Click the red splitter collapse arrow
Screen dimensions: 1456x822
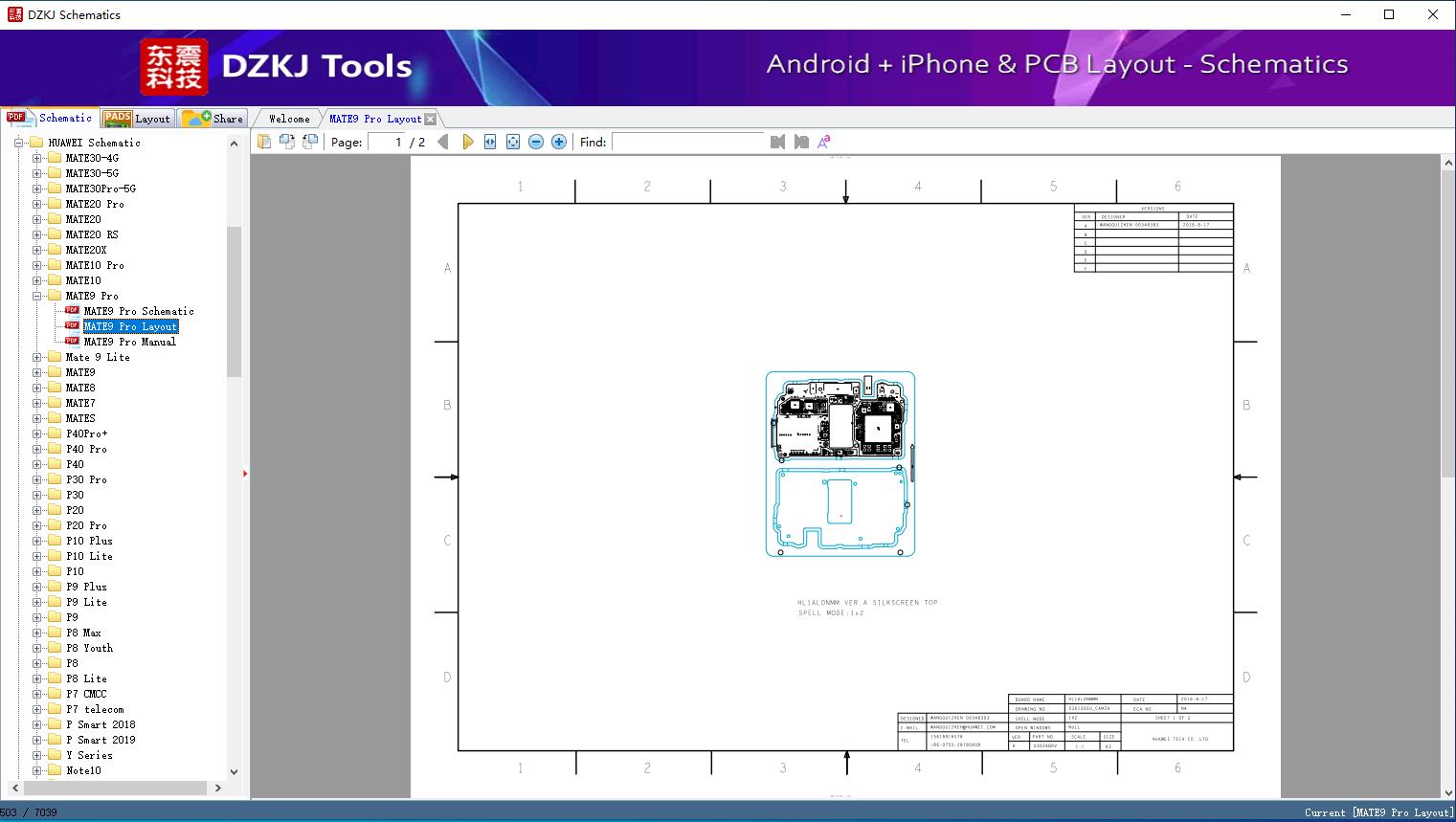point(245,474)
